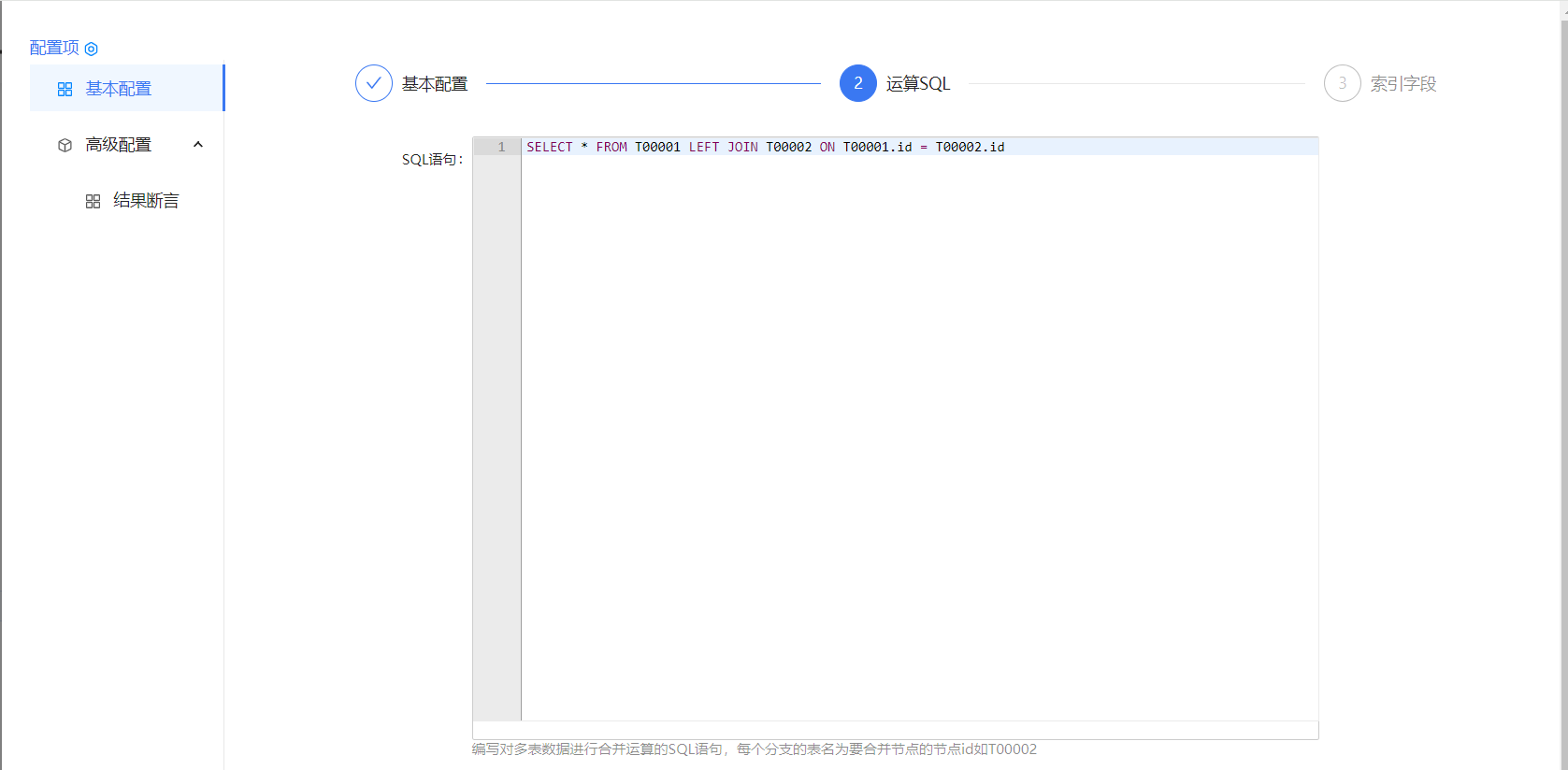This screenshot has height=770, width=1568.
Task: Go to the 索引字段 step label
Action: (x=1403, y=84)
